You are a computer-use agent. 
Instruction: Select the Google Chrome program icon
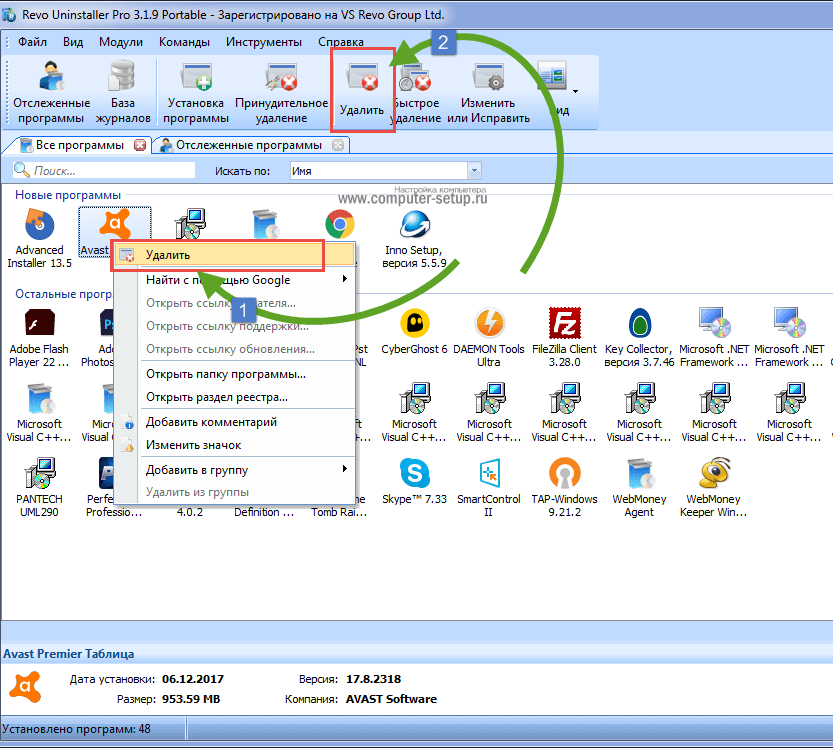tap(340, 226)
